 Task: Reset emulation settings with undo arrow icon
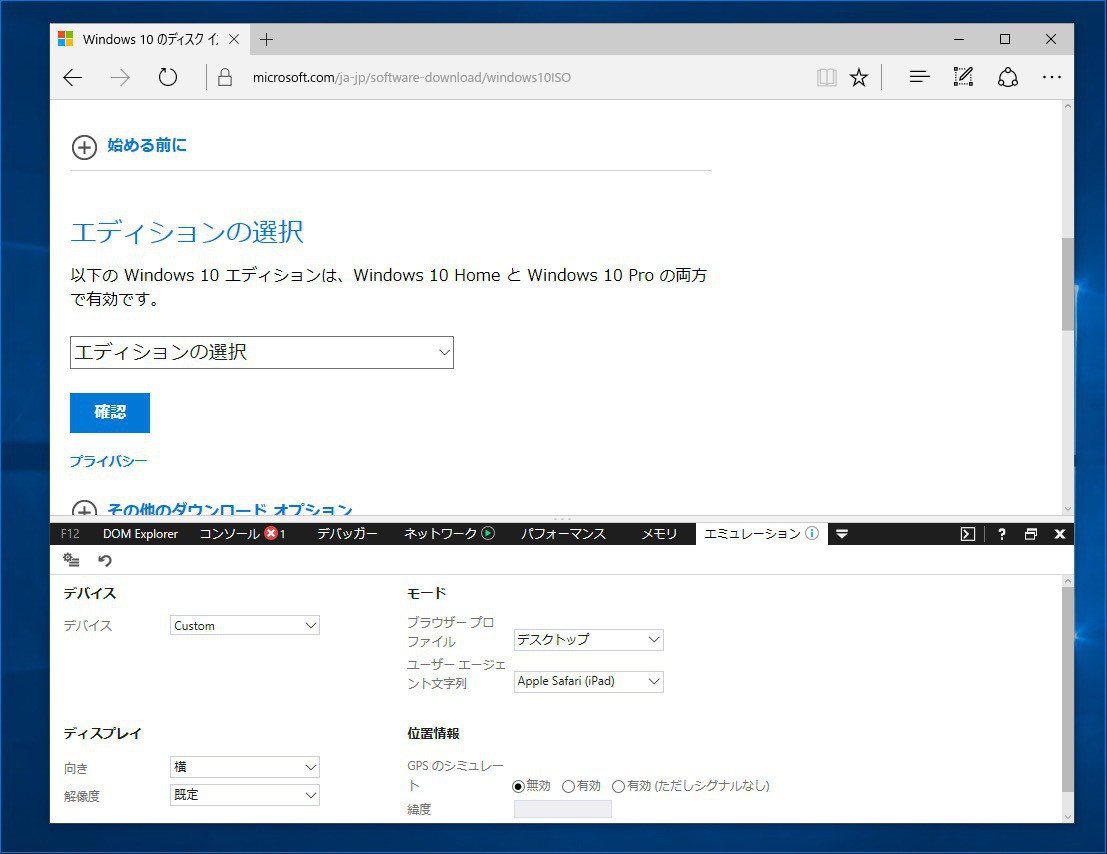click(104, 560)
